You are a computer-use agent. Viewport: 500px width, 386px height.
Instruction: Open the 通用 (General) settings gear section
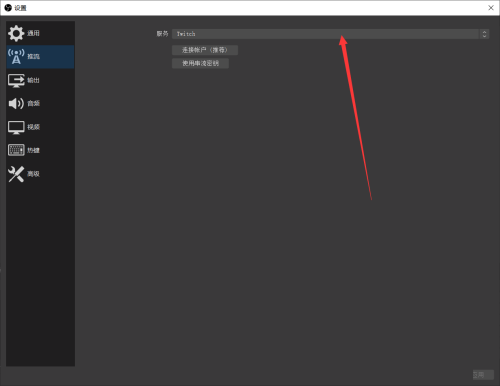pyautogui.click(x=40, y=33)
